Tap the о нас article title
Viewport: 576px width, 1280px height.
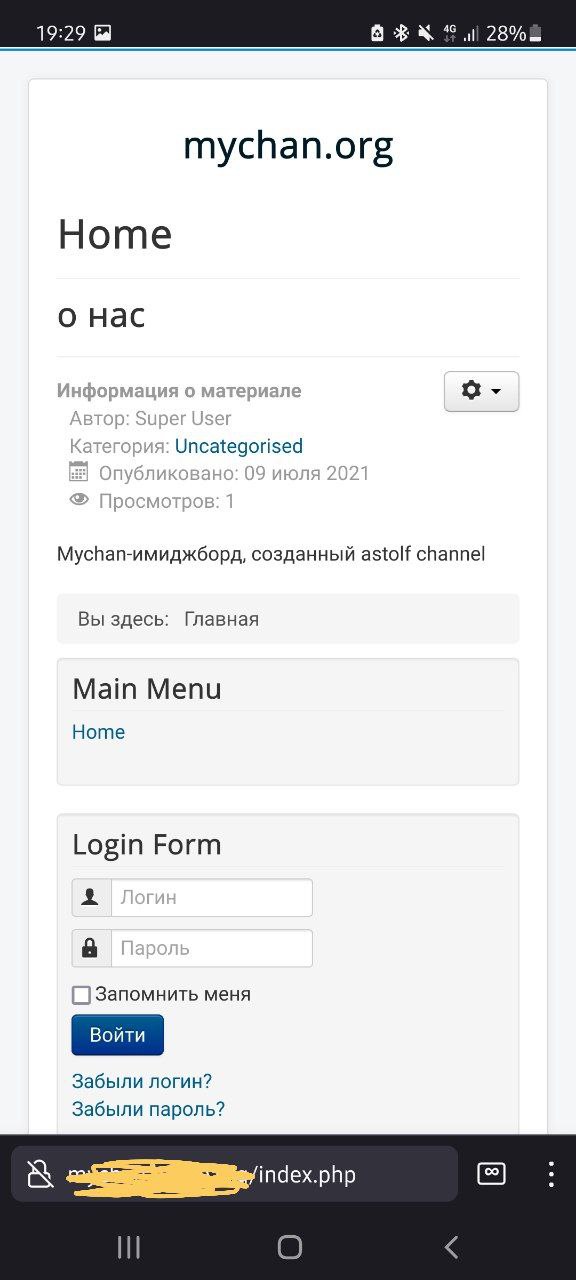(101, 316)
